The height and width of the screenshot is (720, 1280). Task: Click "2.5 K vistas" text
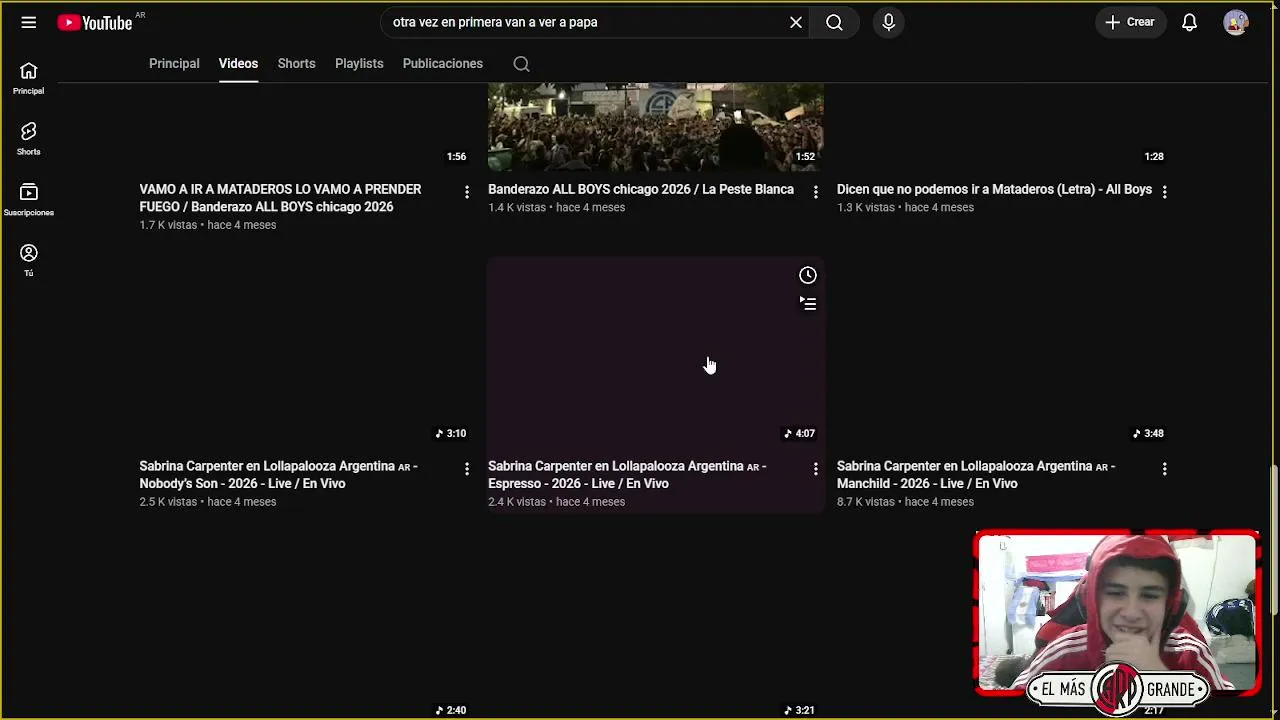tap(168, 502)
